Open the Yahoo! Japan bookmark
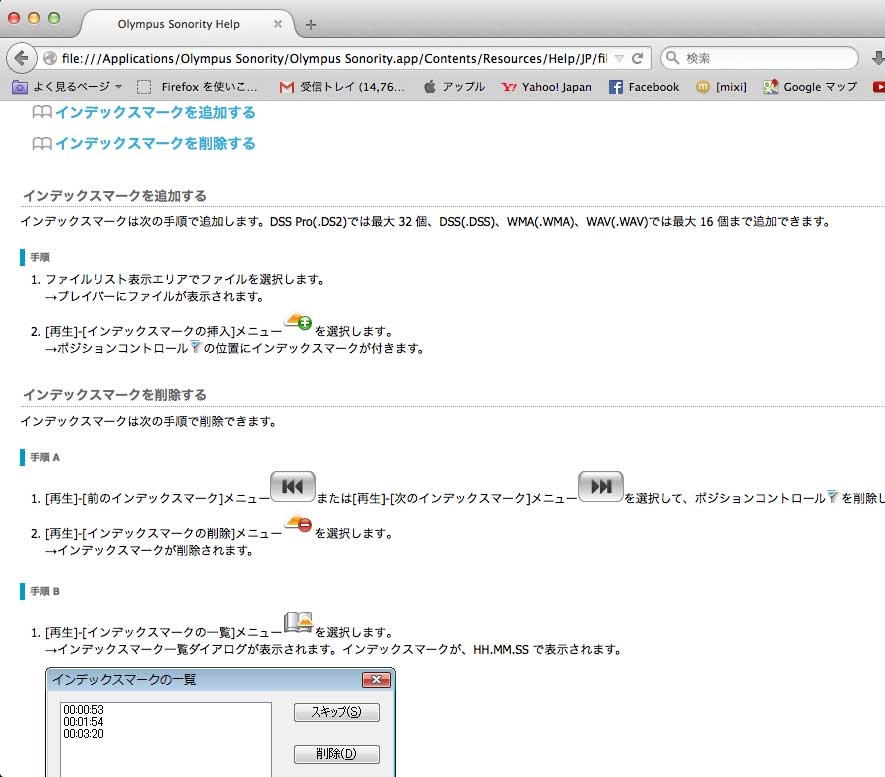Image resolution: width=885 pixels, height=777 pixels. (546, 87)
